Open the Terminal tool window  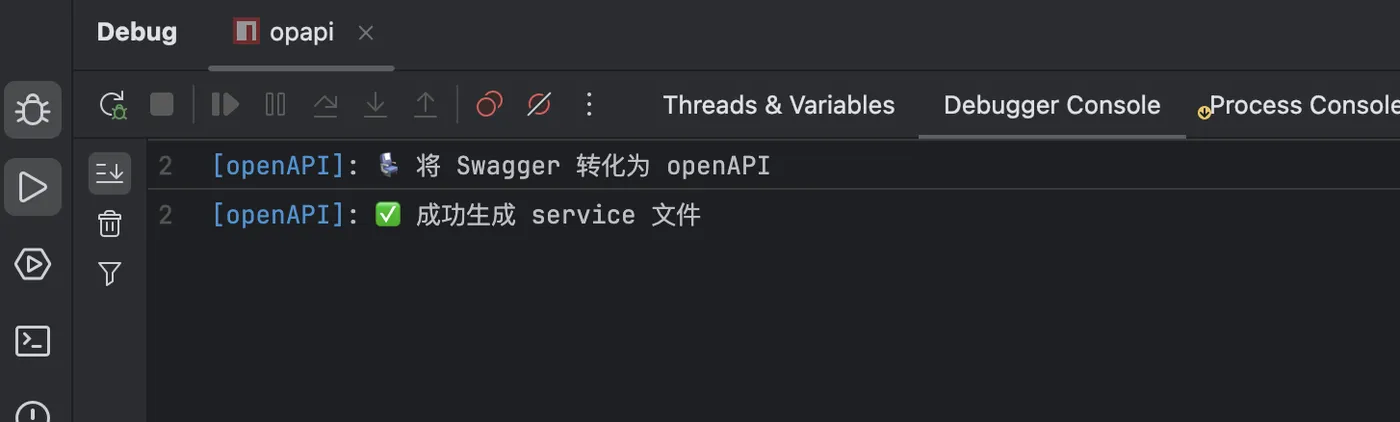(33, 341)
